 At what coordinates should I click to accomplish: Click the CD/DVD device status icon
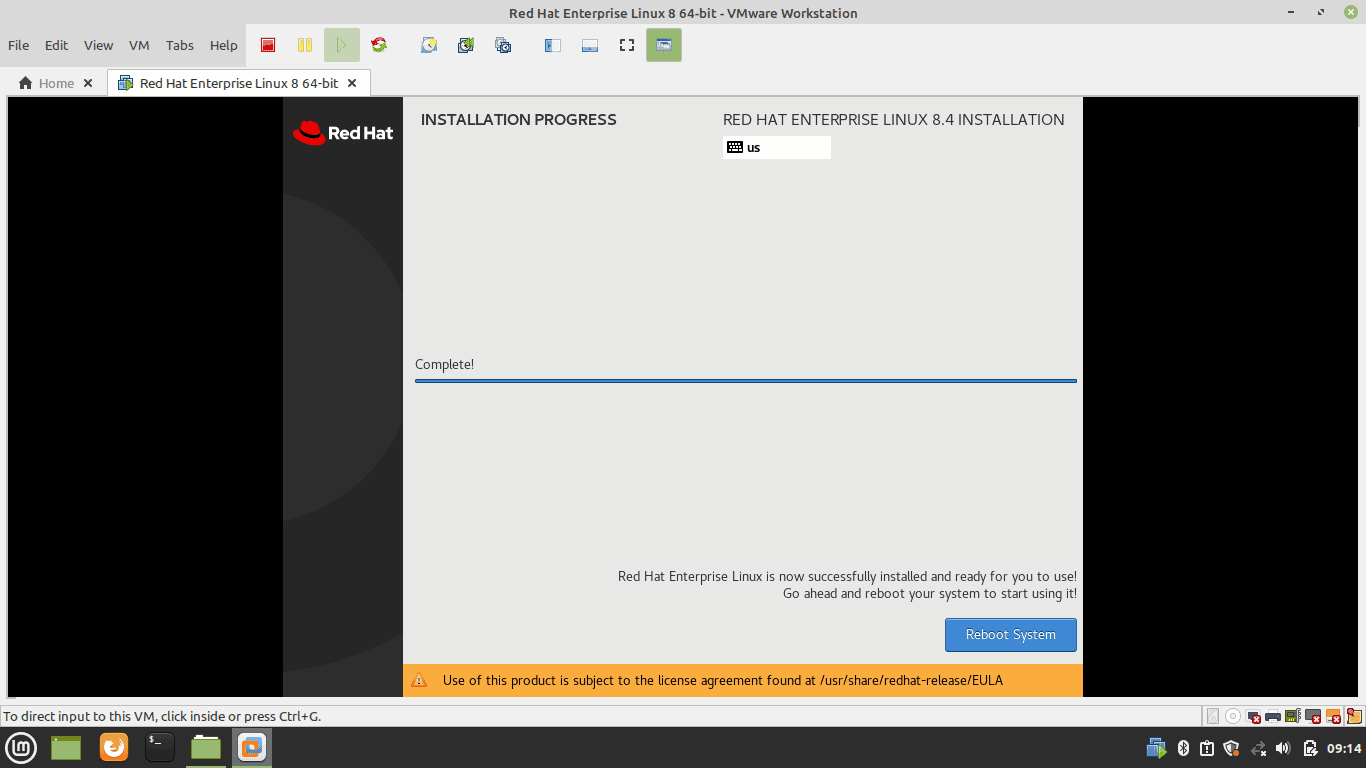[1233, 716]
